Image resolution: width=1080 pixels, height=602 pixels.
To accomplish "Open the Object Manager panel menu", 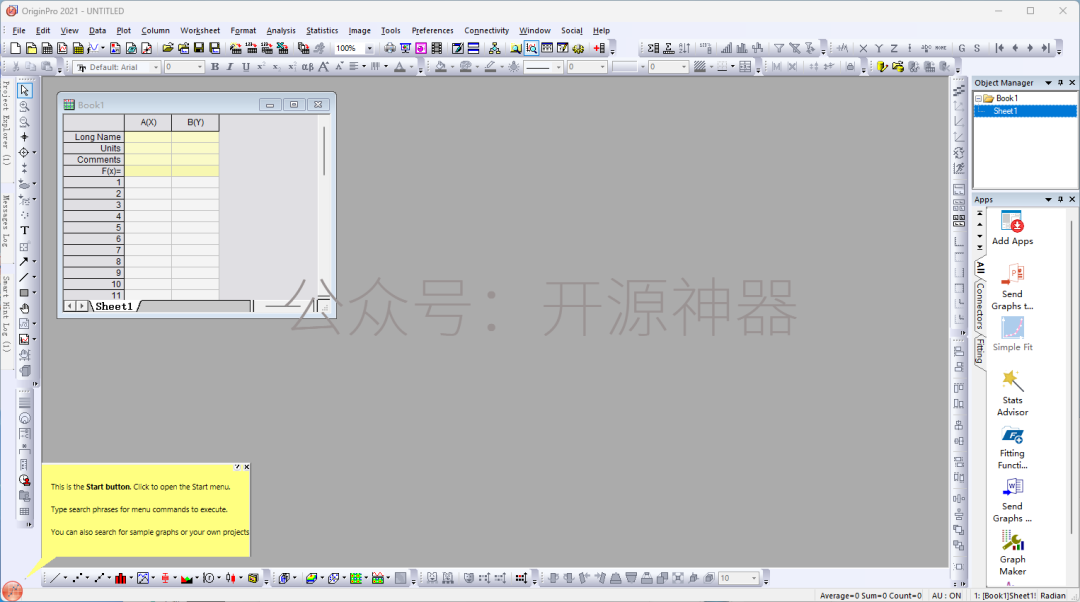I will pyautogui.click(x=1048, y=83).
